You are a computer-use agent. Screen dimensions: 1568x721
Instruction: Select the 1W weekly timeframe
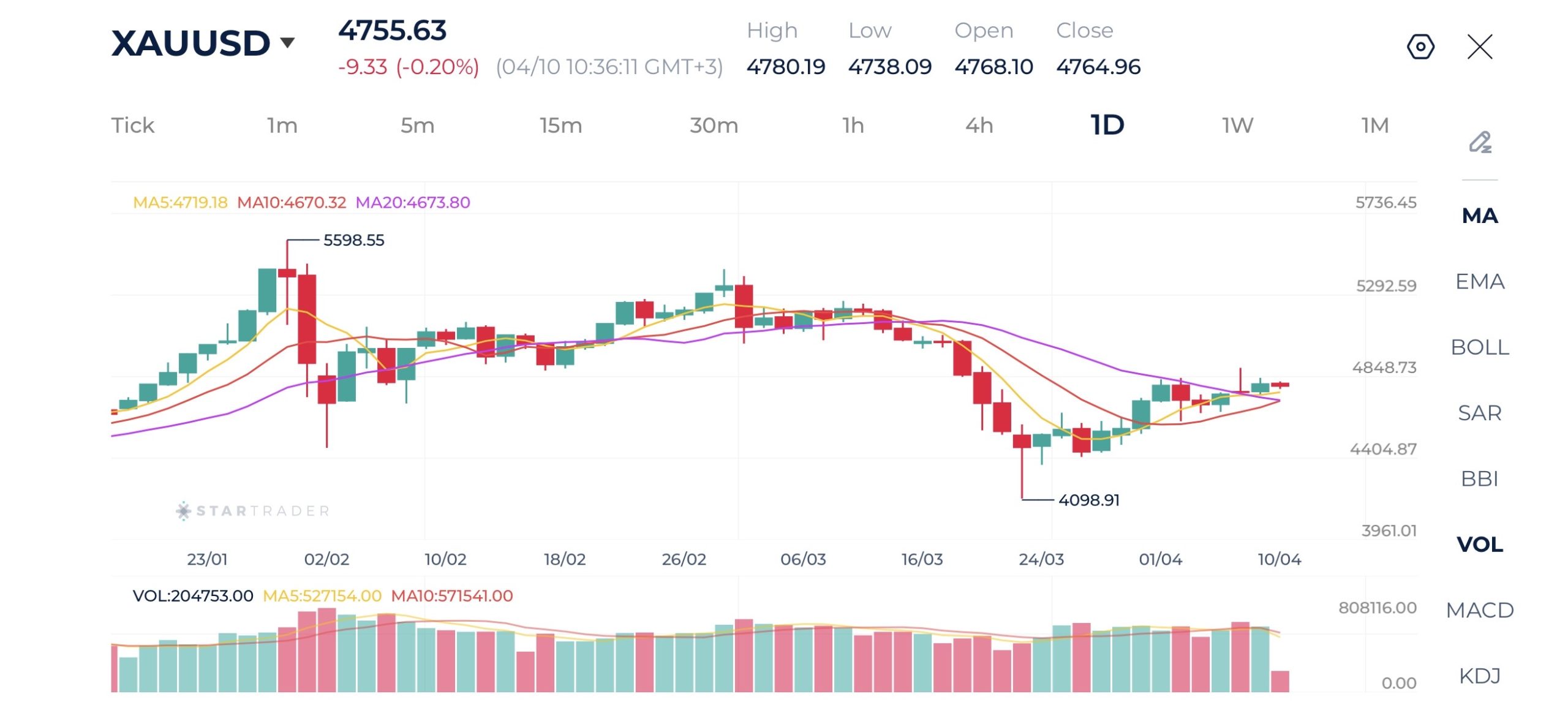point(1237,126)
